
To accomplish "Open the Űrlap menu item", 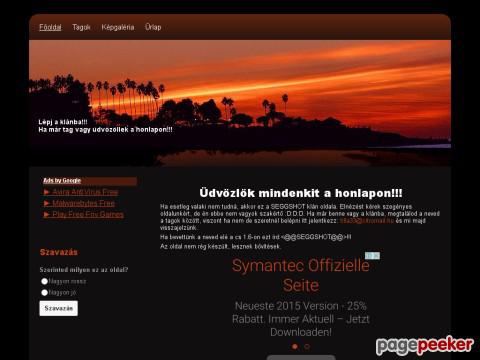I will (x=153, y=27).
